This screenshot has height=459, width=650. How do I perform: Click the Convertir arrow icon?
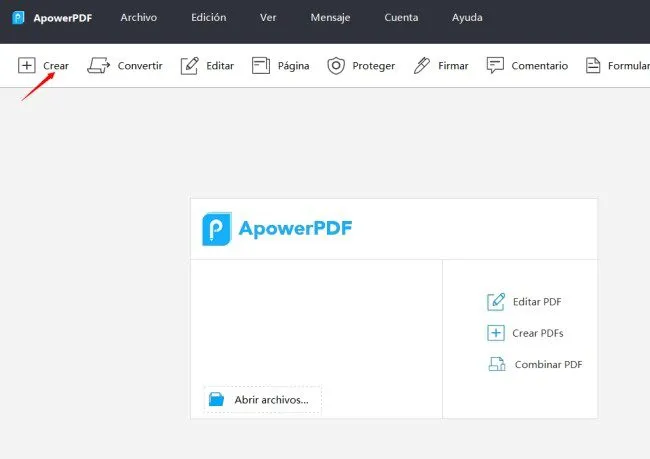(x=98, y=66)
